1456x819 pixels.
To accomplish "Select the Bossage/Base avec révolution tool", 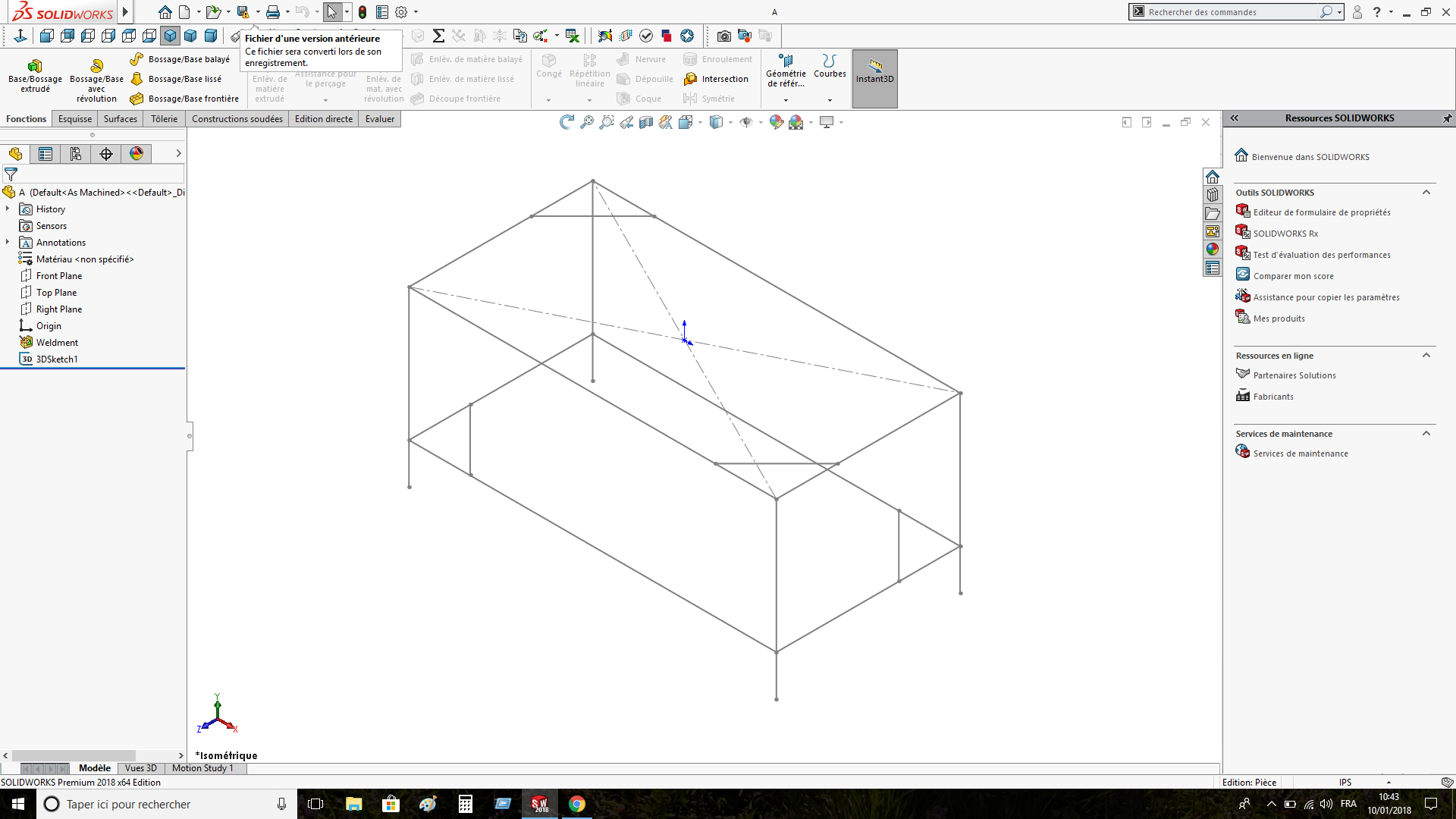I will tap(96, 66).
